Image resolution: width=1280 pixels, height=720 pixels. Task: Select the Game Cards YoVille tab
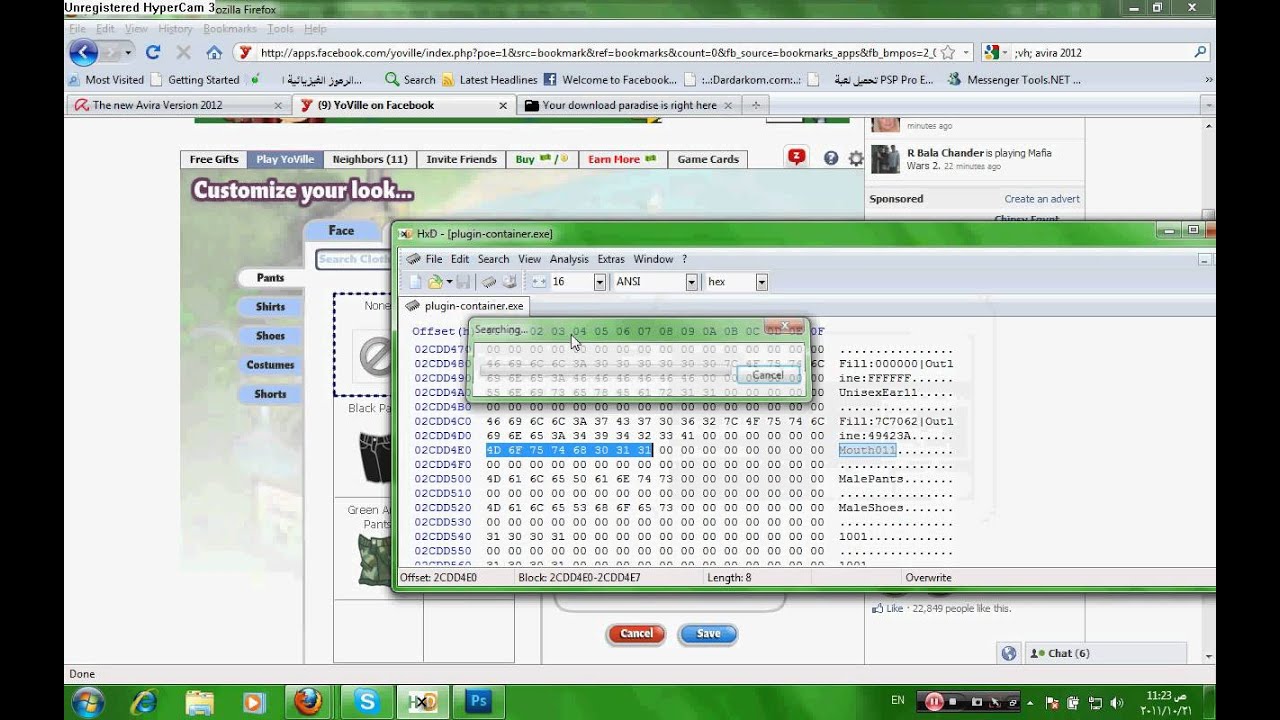click(x=708, y=159)
